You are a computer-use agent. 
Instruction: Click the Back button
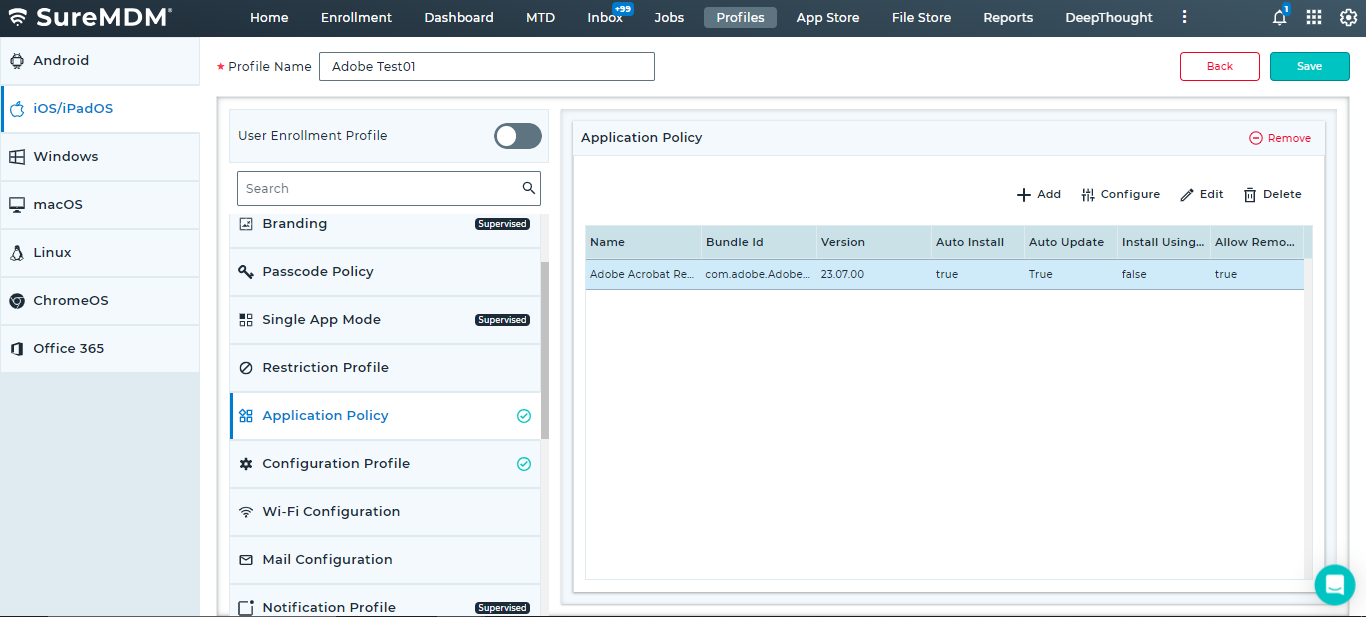point(1220,66)
